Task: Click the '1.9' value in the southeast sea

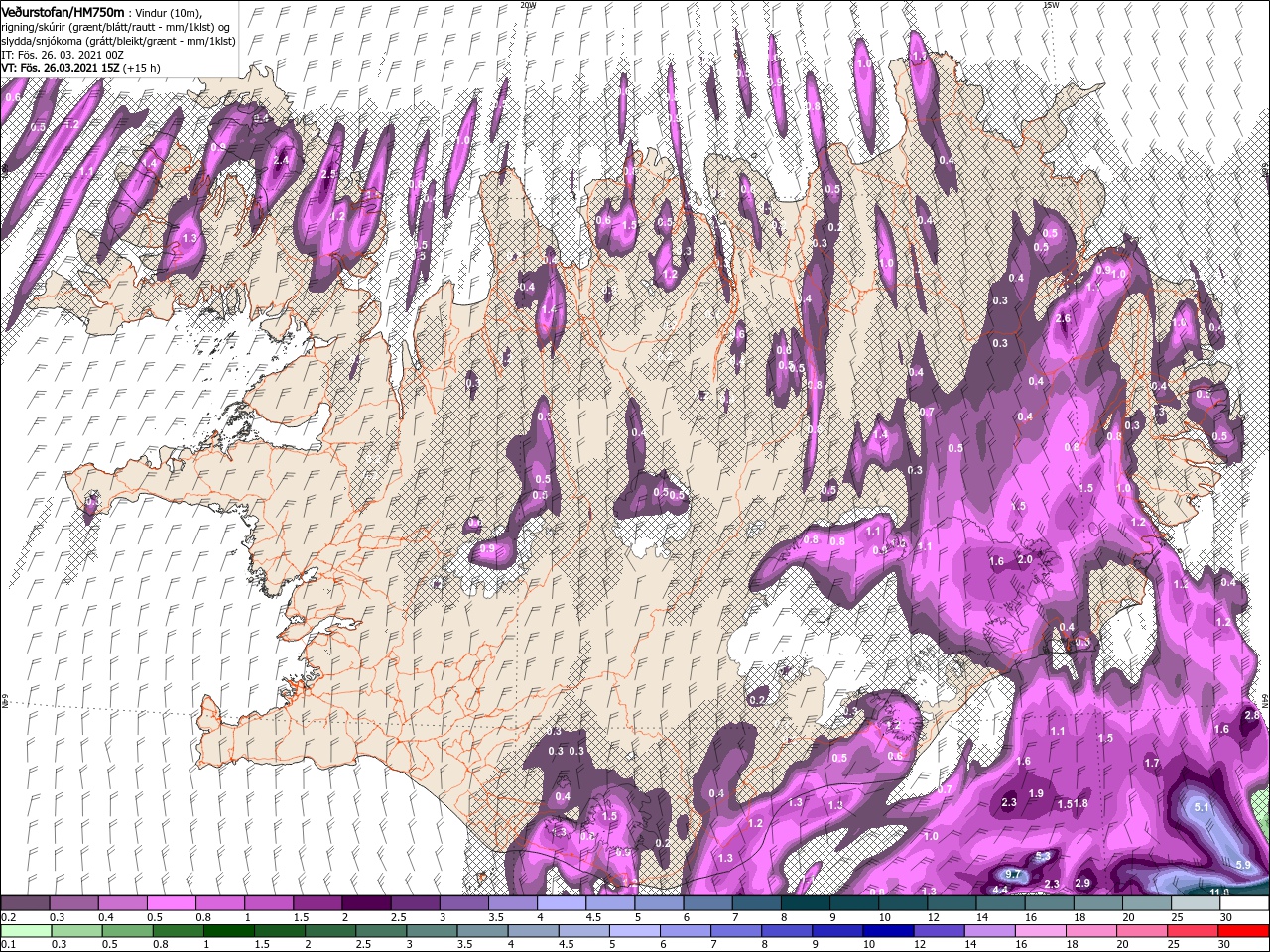Action: point(1036,793)
